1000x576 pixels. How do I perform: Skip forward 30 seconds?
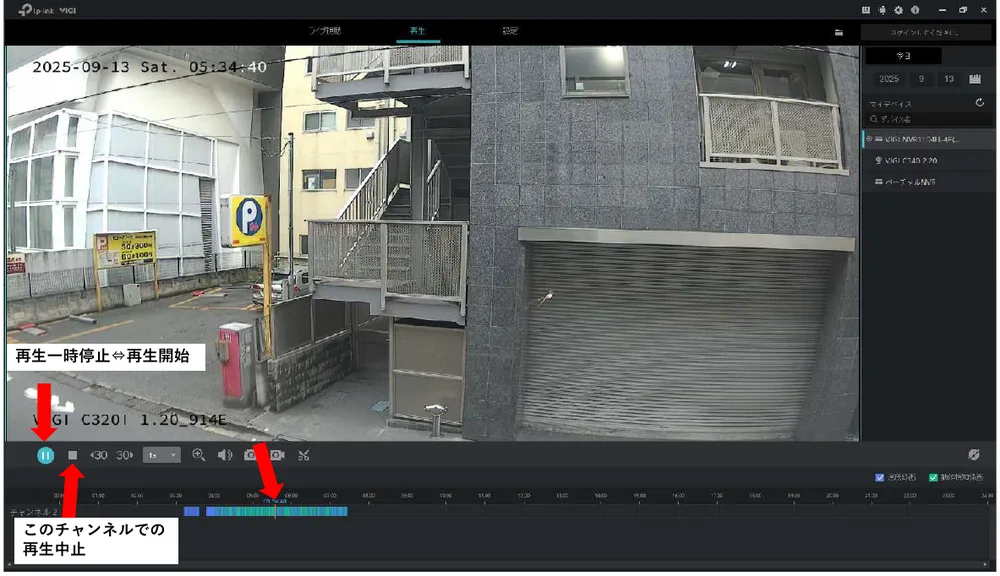click(x=125, y=455)
